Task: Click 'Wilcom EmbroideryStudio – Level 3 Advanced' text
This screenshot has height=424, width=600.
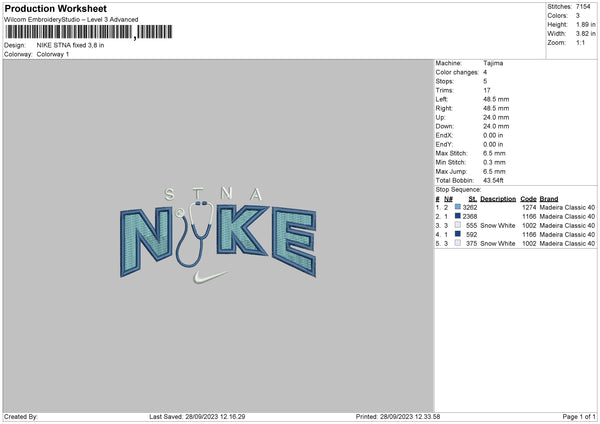Action: tap(71, 20)
